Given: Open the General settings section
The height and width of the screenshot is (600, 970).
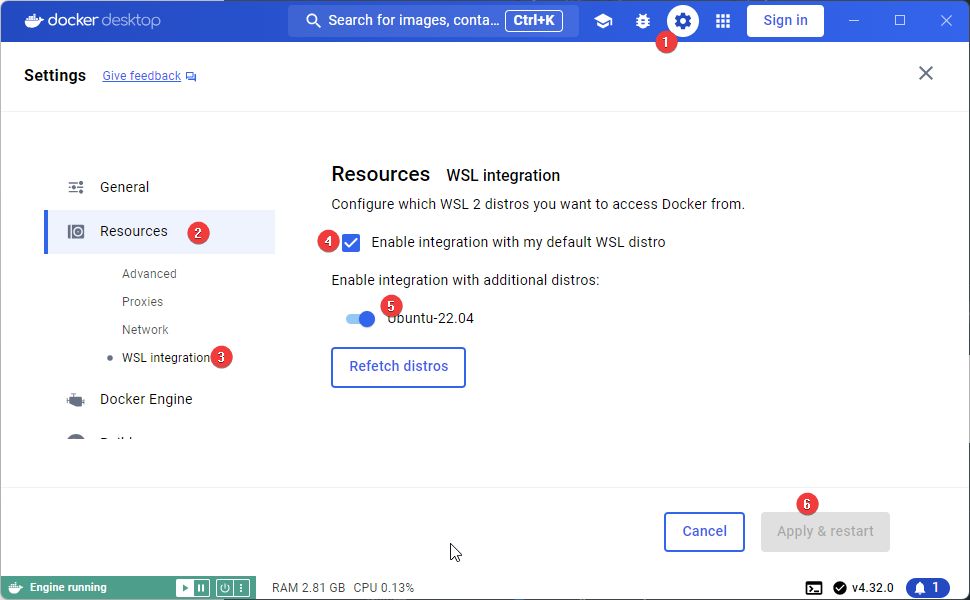Looking at the screenshot, I should tap(124, 187).
